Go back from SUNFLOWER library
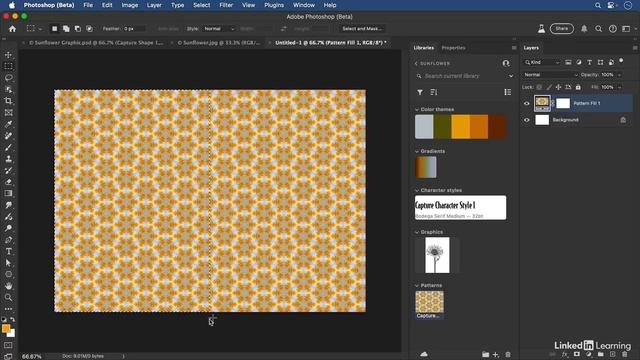The image size is (640, 360). coord(416,64)
